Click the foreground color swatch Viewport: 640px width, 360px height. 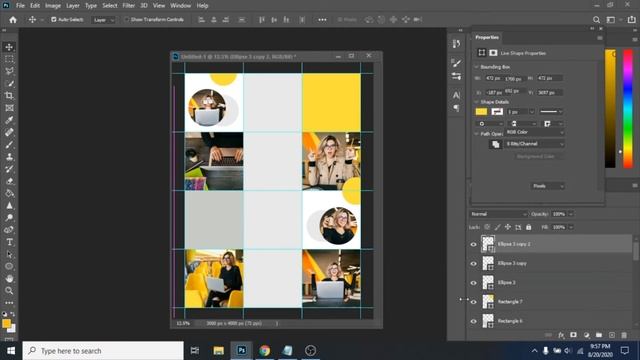[x=6, y=324]
